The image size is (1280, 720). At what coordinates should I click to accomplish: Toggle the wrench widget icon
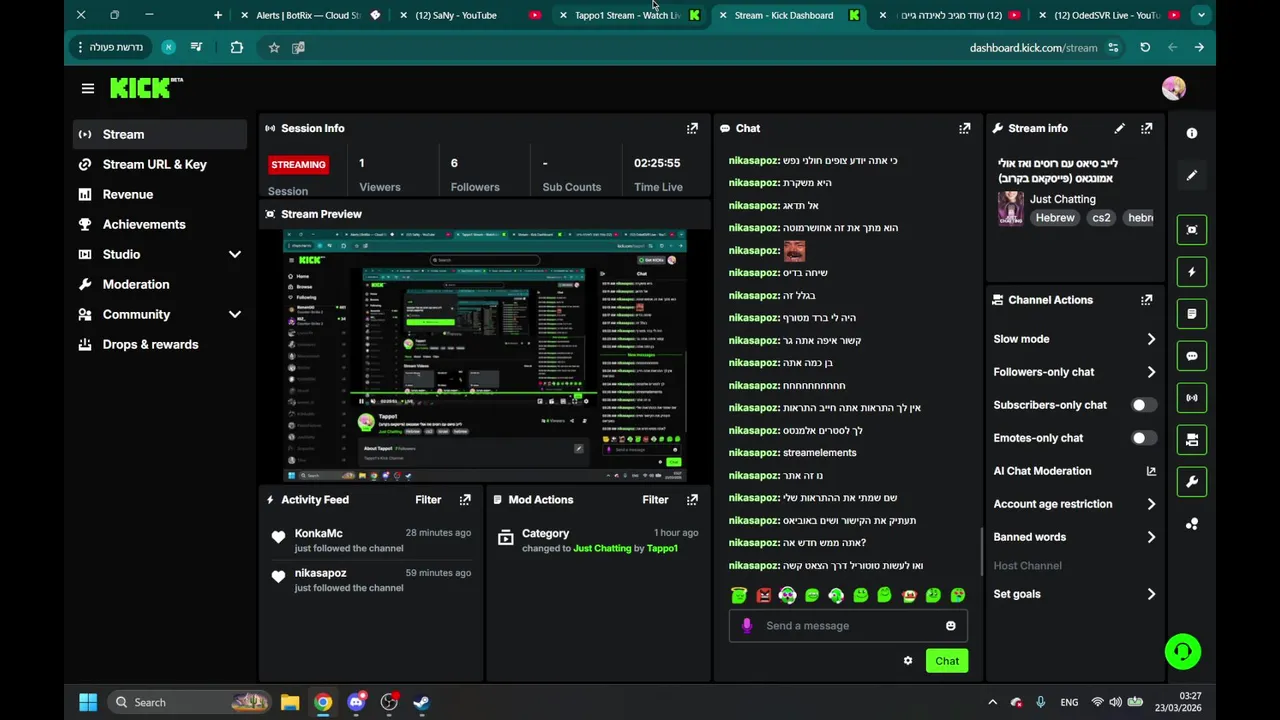[1192, 482]
